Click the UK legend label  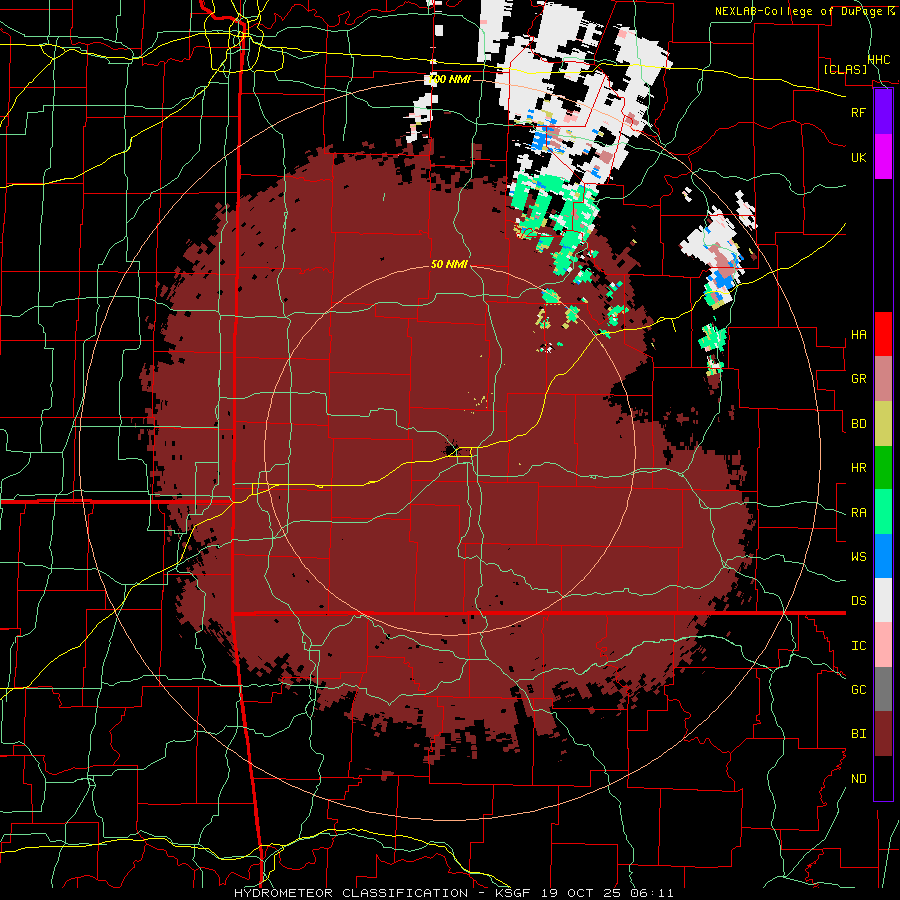click(x=858, y=157)
